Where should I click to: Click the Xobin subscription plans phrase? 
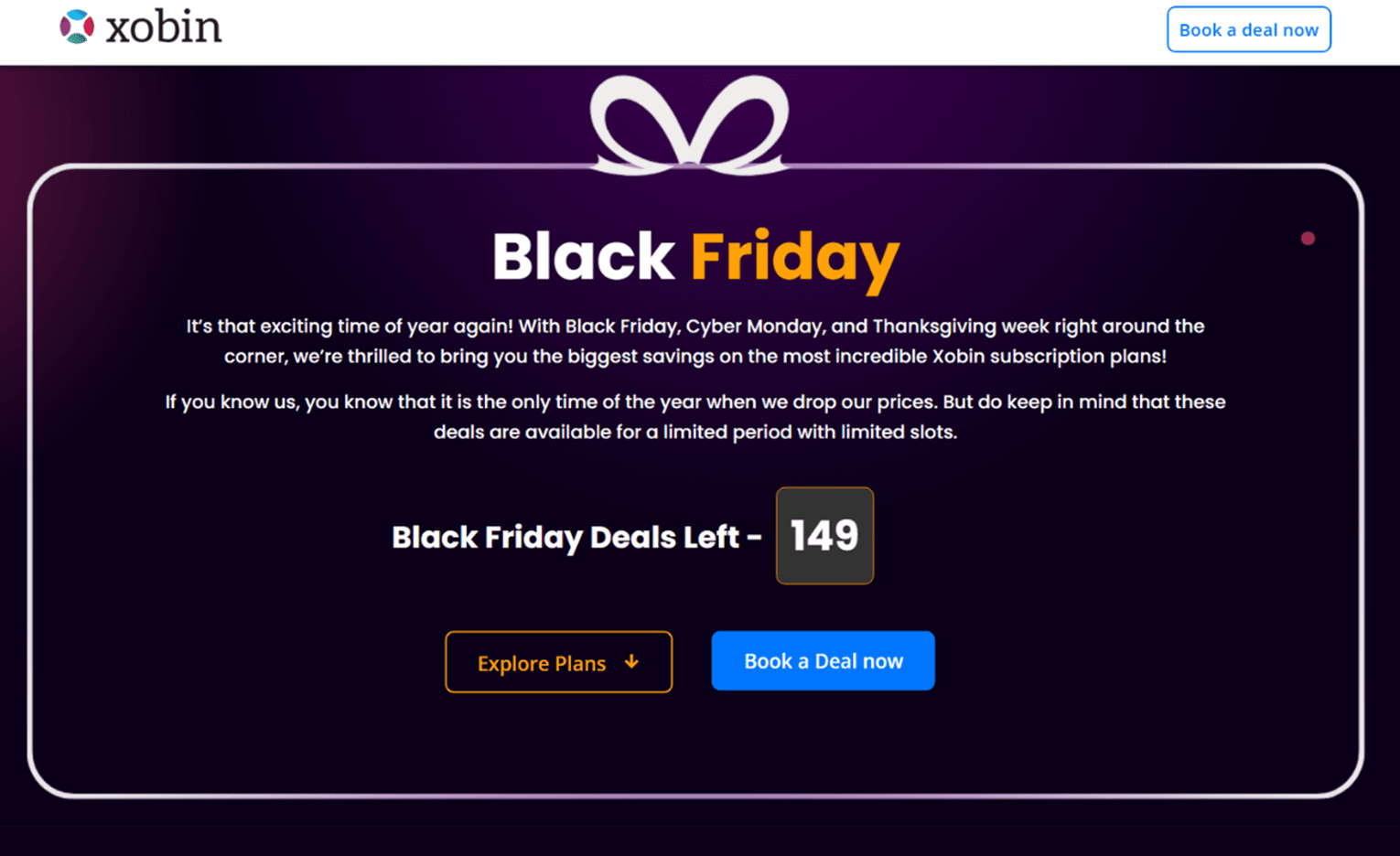pos(1049,357)
